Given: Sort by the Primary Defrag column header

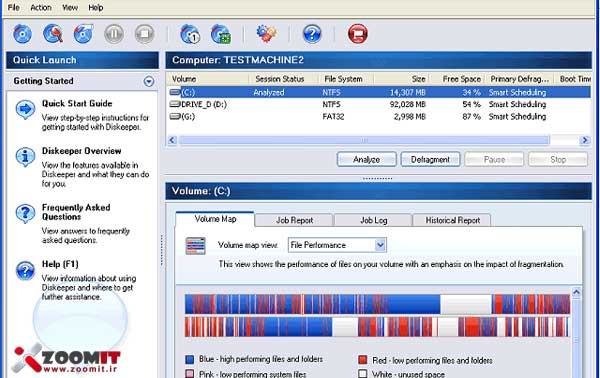Looking at the screenshot, I should point(519,79).
